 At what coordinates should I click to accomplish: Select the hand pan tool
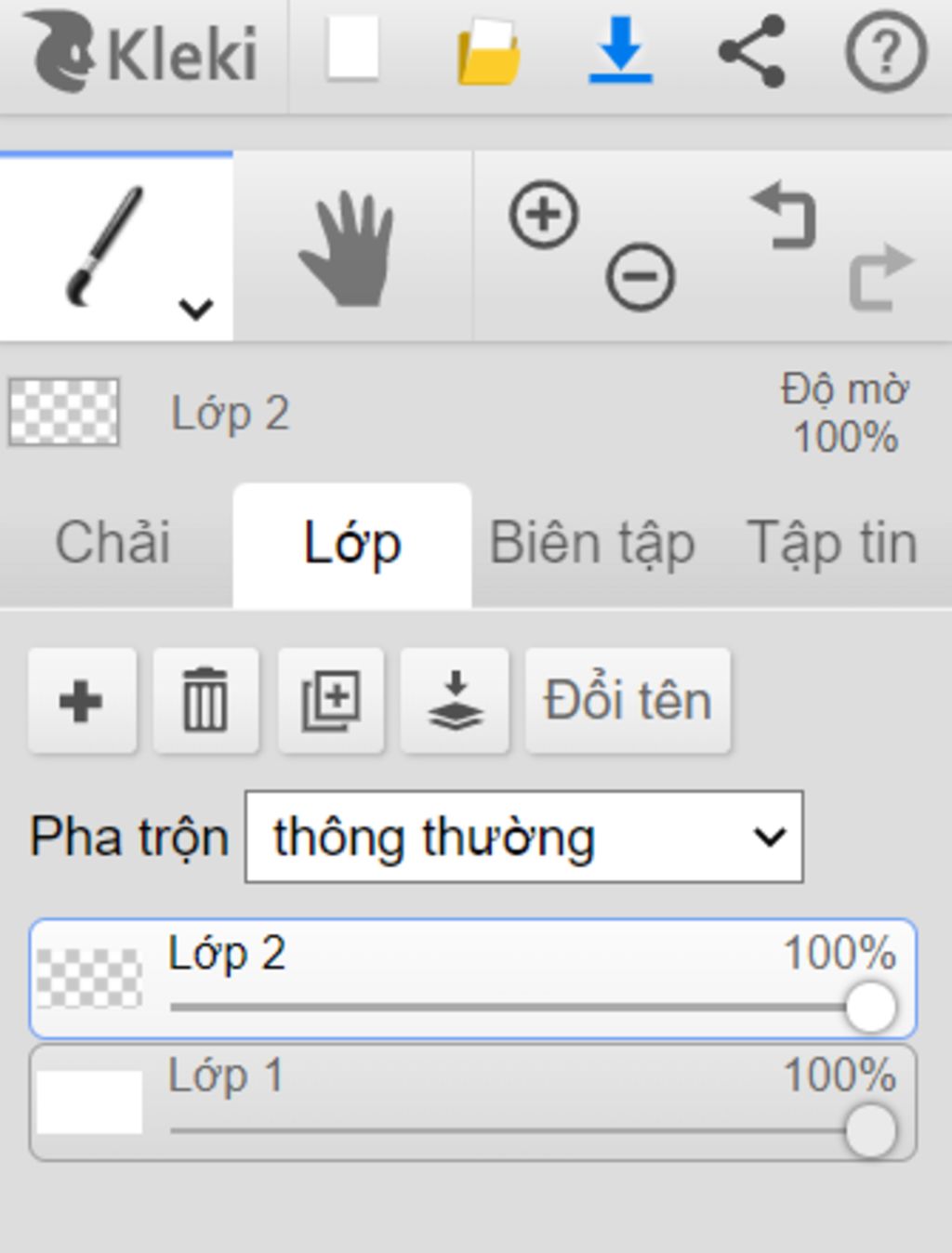tap(348, 249)
